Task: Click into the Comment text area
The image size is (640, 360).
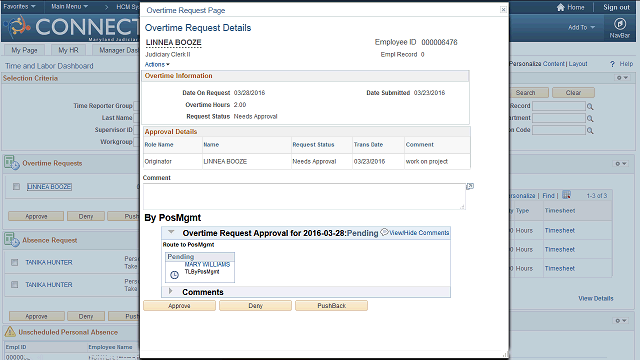Action: click(304, 196)
